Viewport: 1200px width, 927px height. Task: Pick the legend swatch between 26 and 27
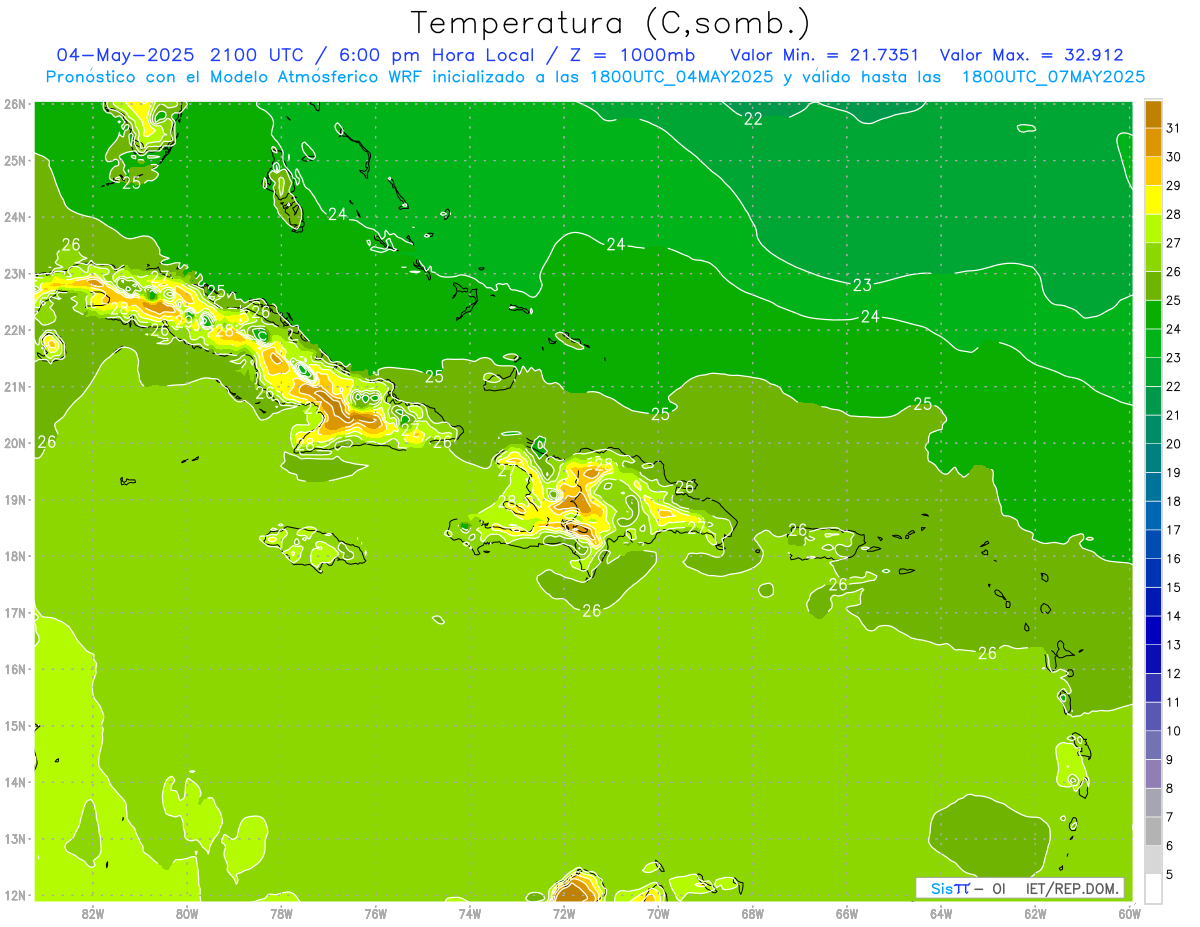[1153, 258]
